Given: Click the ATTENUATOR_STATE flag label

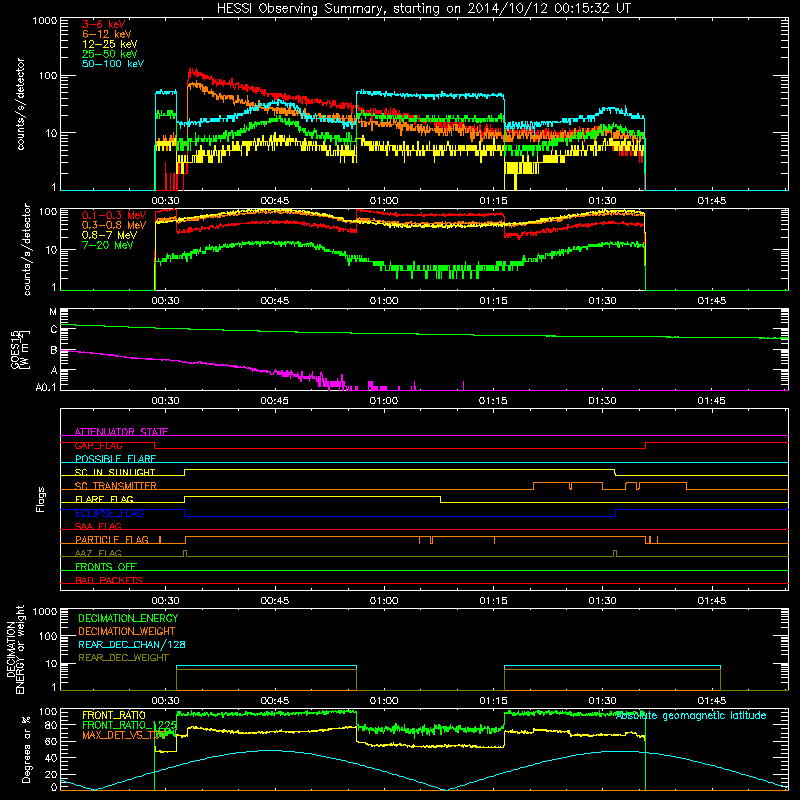Looking at the screenshot, I should coord(121,432).
